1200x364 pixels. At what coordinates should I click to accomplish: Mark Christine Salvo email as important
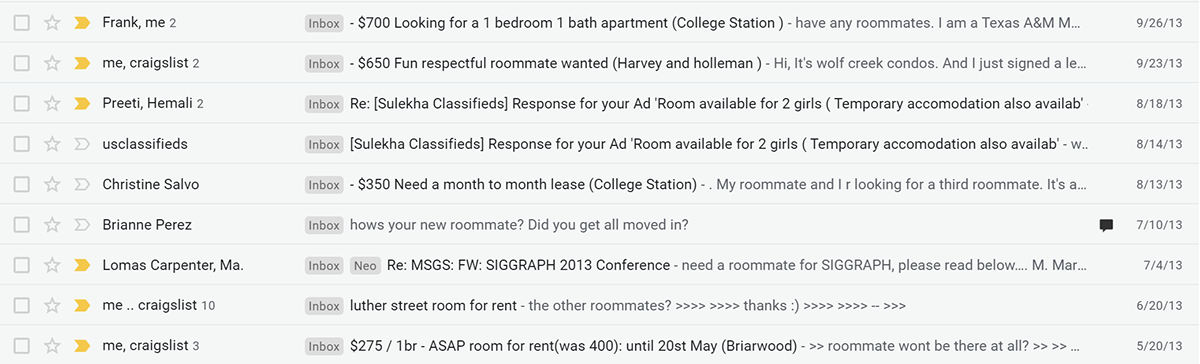(82, 184)
